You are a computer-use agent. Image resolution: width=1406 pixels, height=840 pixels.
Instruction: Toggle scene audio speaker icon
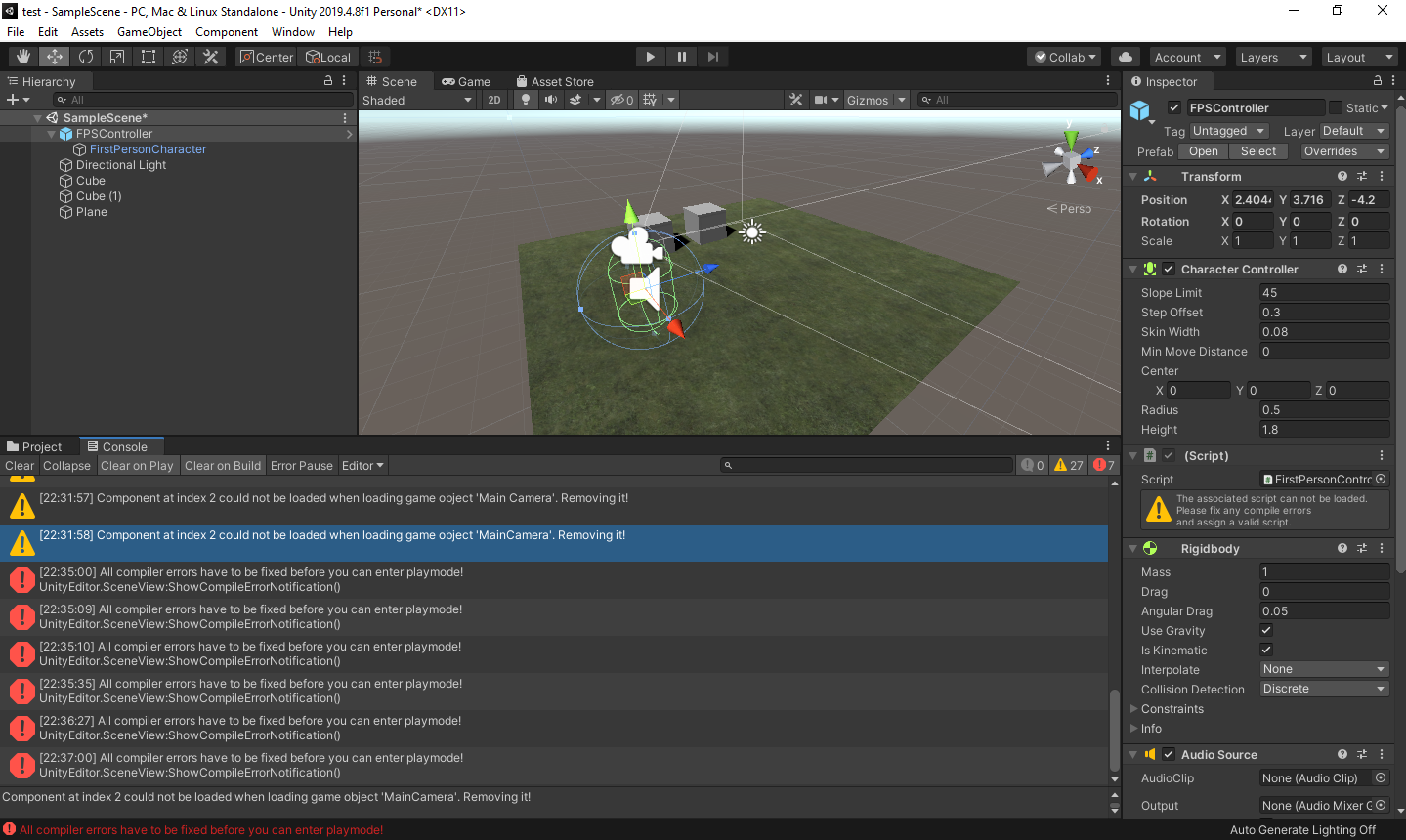click(550, 100)
